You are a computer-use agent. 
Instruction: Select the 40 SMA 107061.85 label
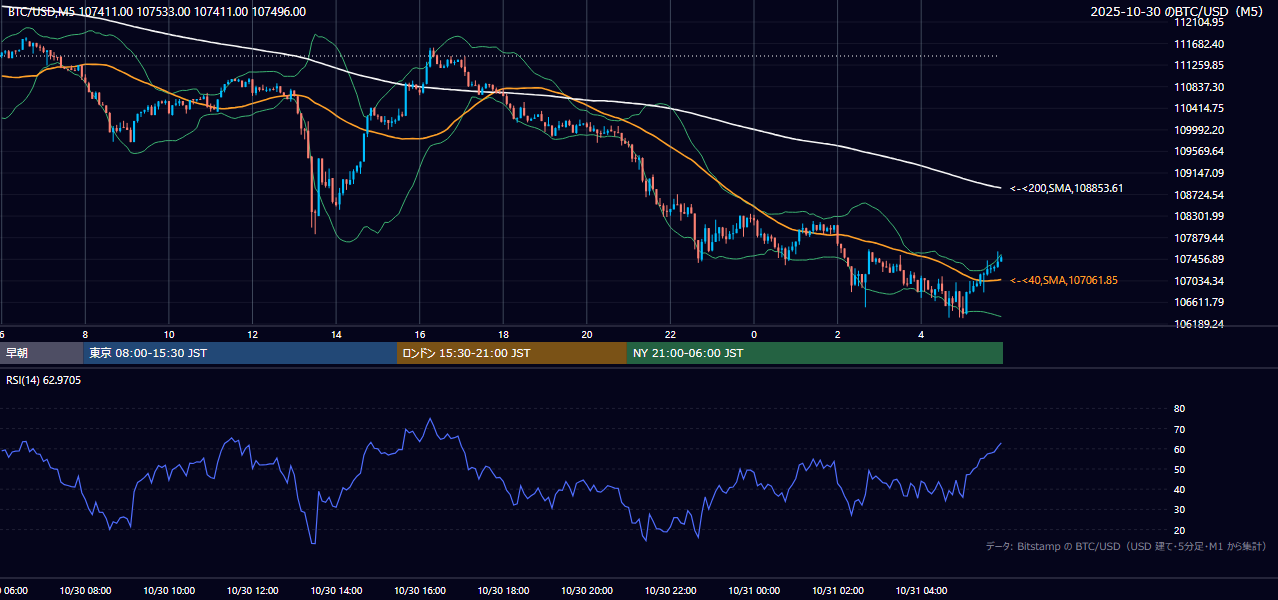(x=1064, y=280)
